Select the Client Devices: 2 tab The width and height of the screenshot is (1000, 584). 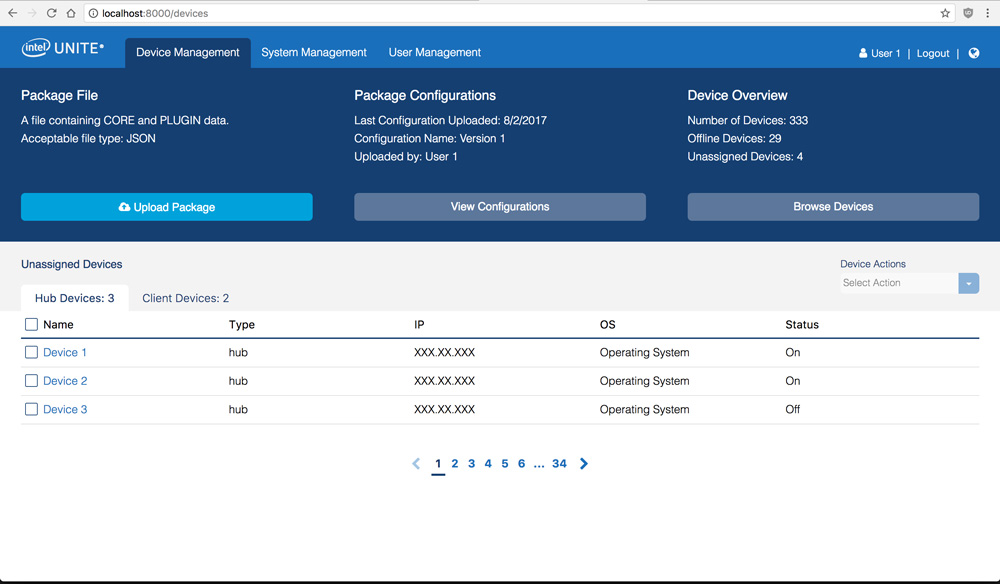[186, 298]
